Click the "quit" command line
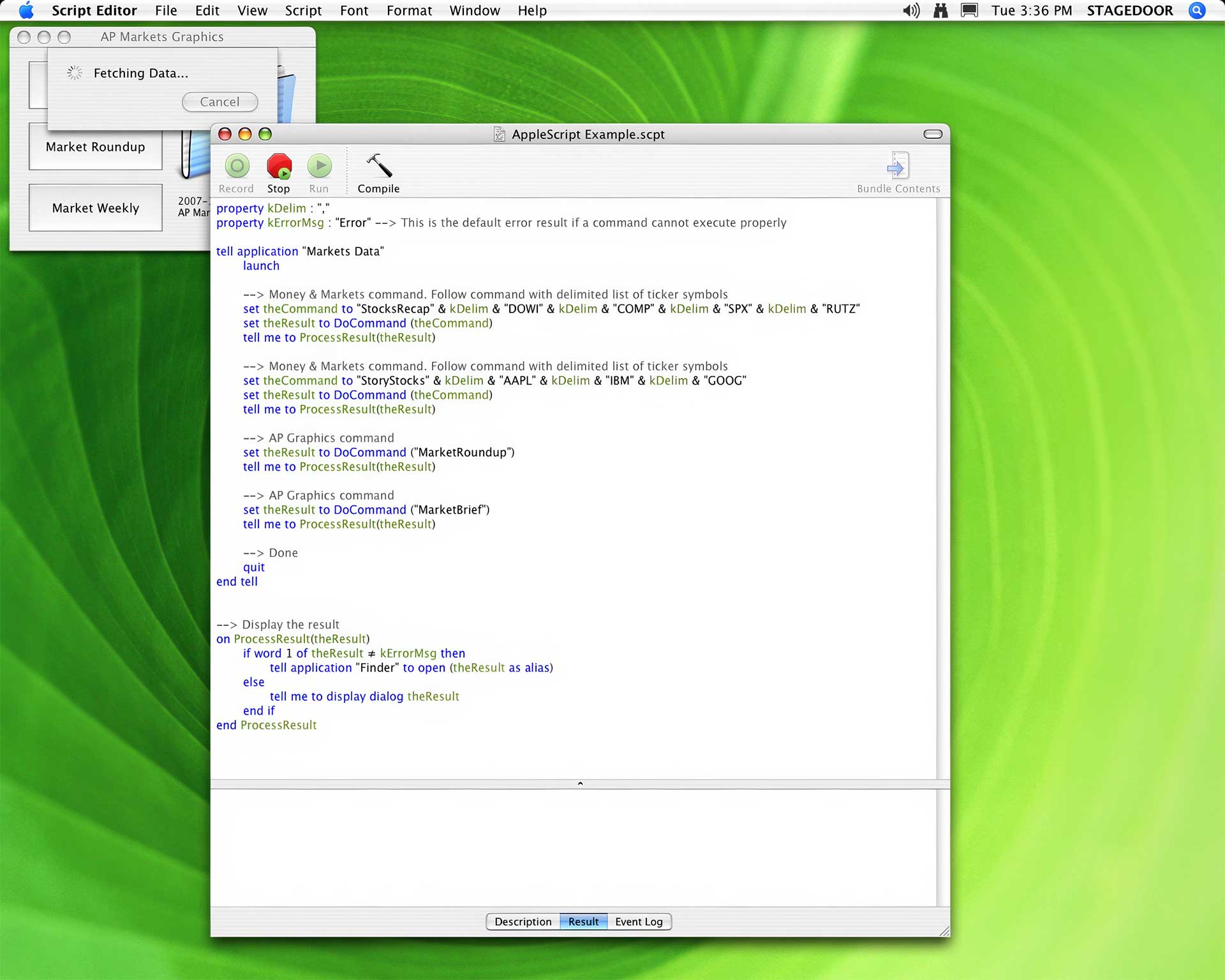Viewport: 1225px width, 980px height. point(254,567)
